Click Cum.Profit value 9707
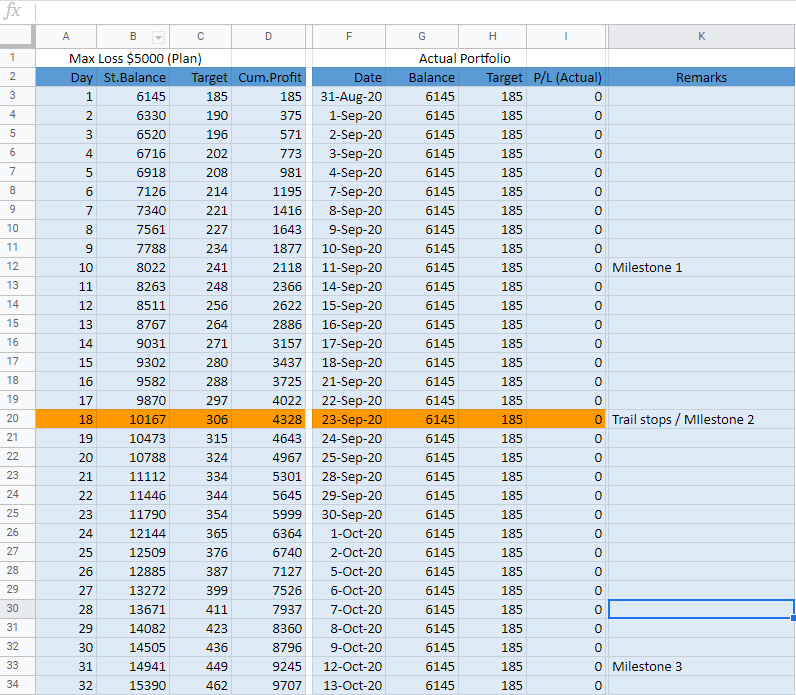 click(269, 685)
